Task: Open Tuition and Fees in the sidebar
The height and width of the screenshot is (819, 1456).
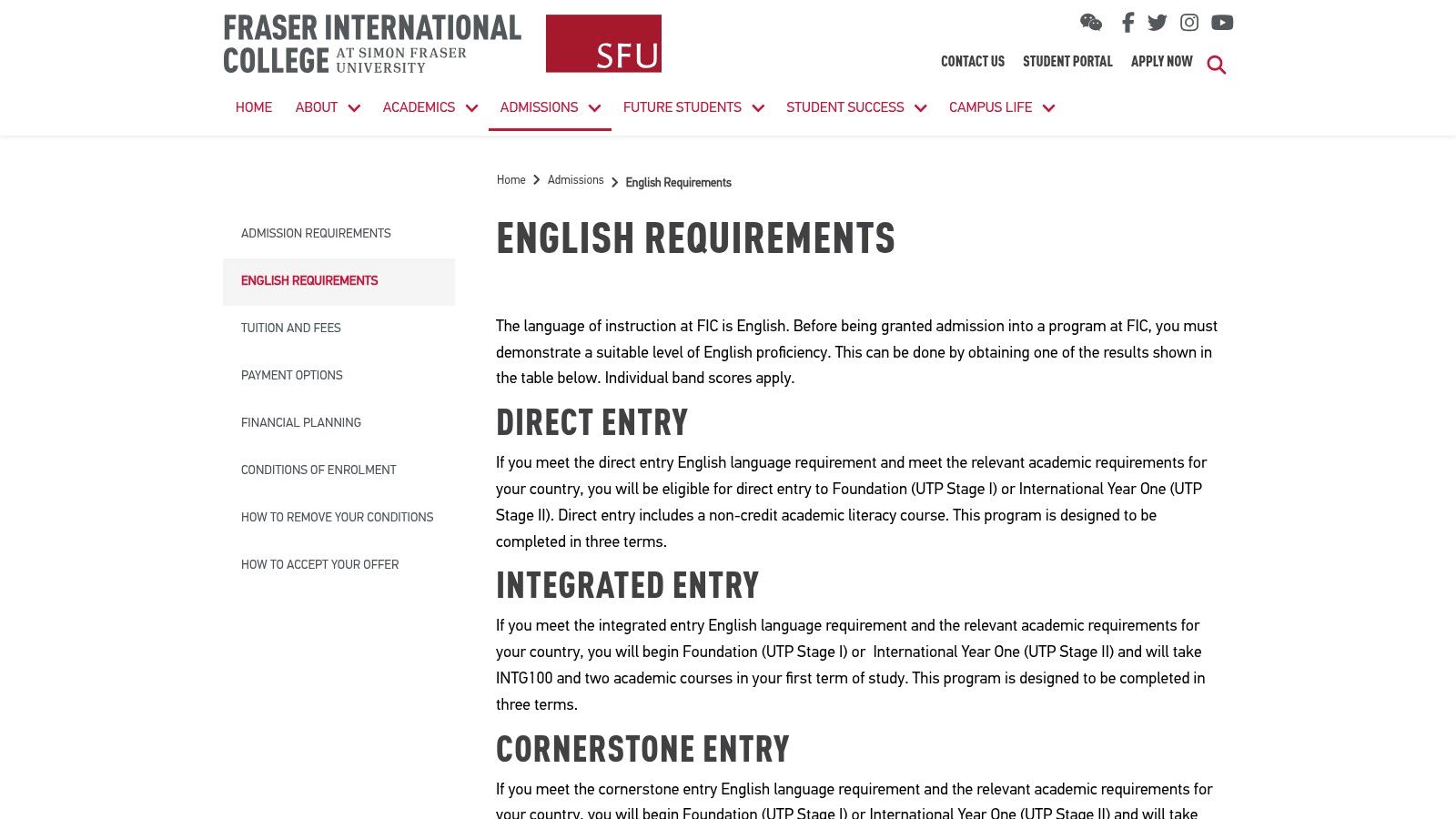Action: click(x=339, y=329)
